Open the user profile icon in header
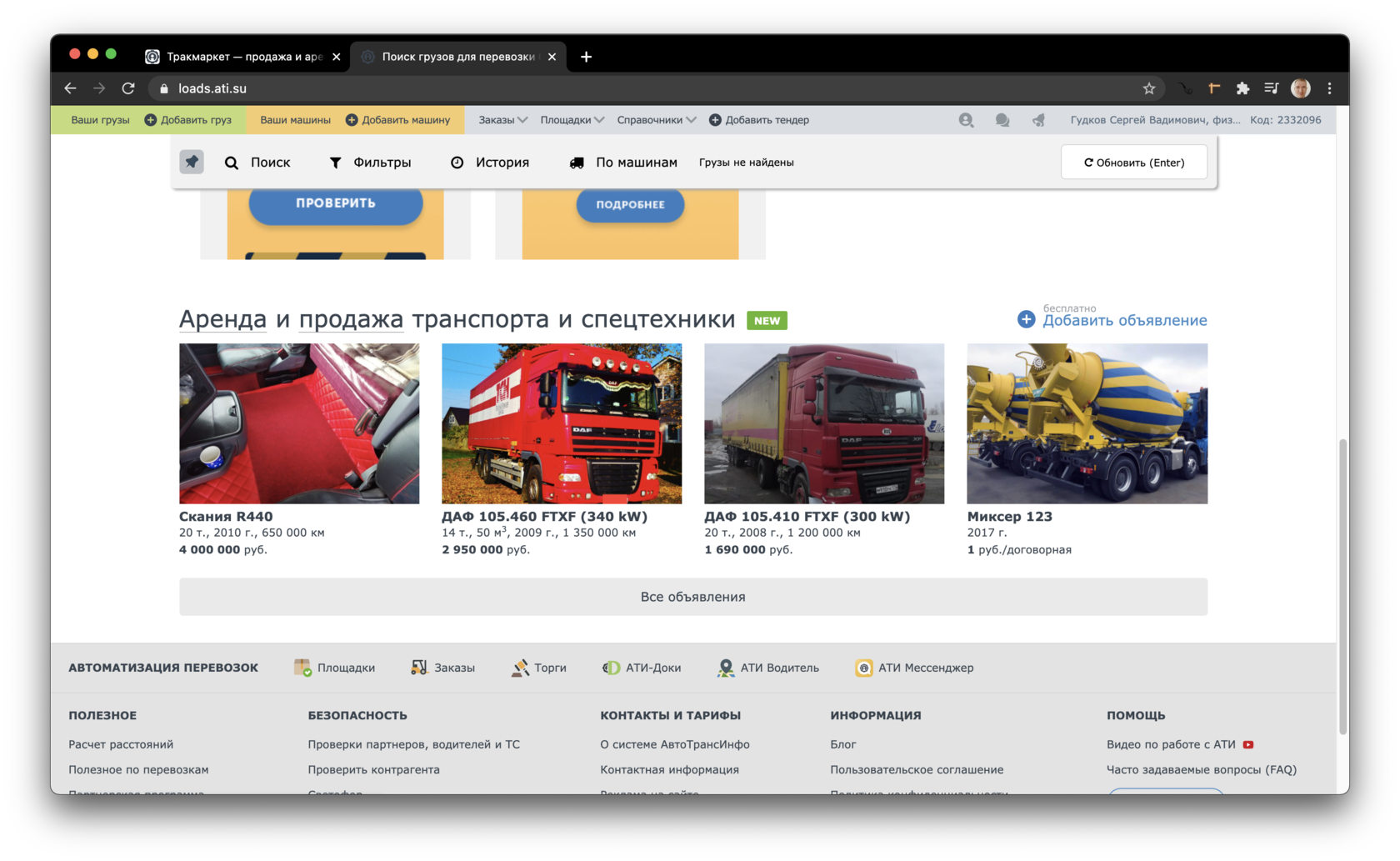 point(966,120)
